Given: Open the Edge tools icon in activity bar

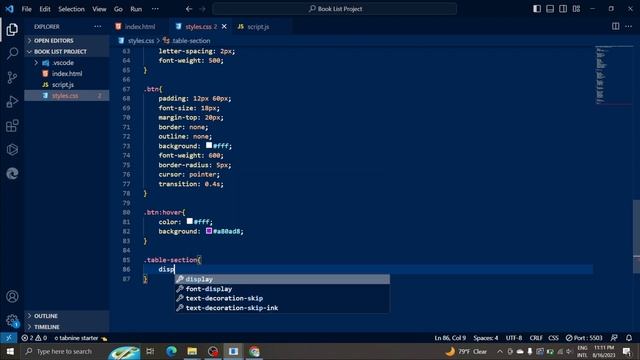Looking at the screenshot, I should pos(12,173).
